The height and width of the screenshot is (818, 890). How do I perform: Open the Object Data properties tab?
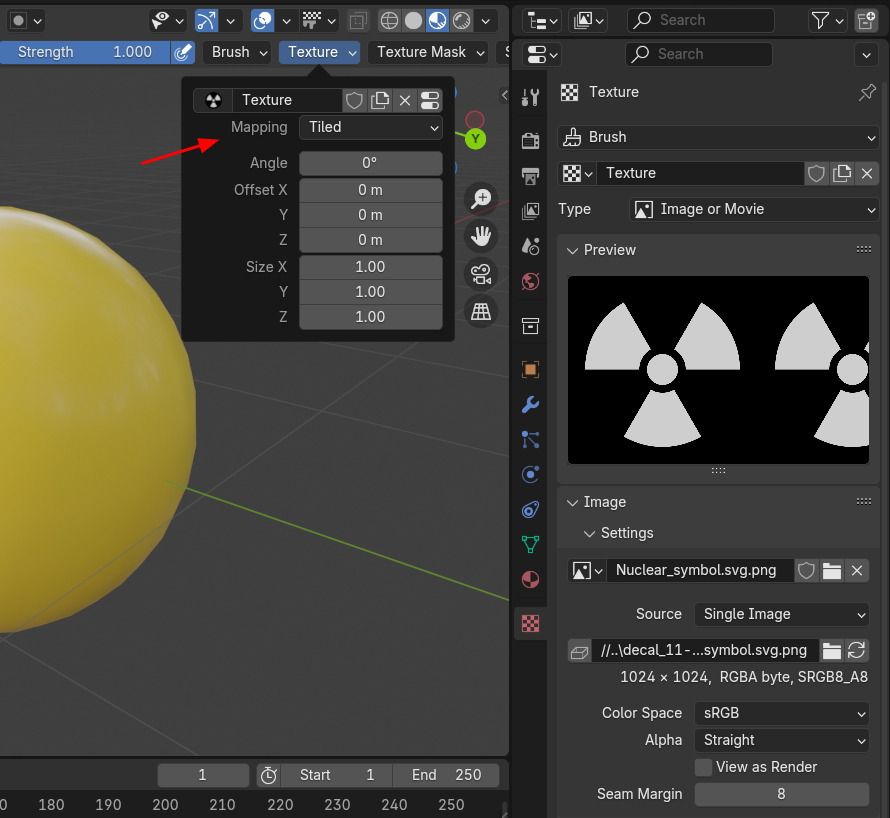point(530,544)
